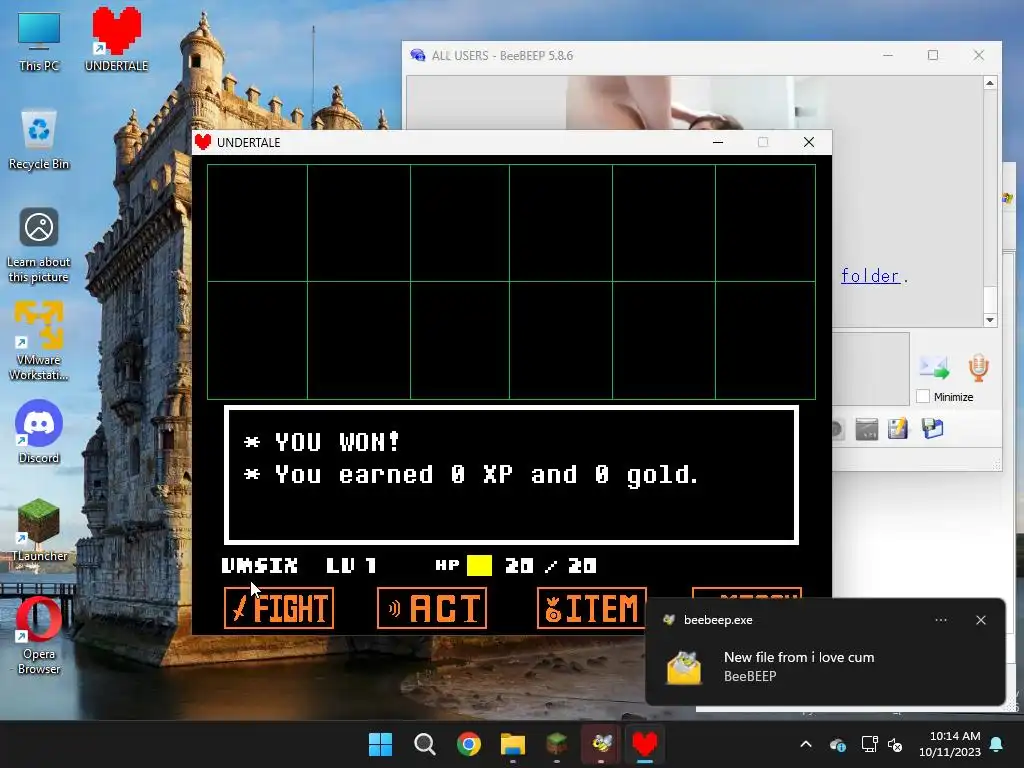Select the Recycle Bin desktop icon

pyautogui.click(x=39, y=140)
